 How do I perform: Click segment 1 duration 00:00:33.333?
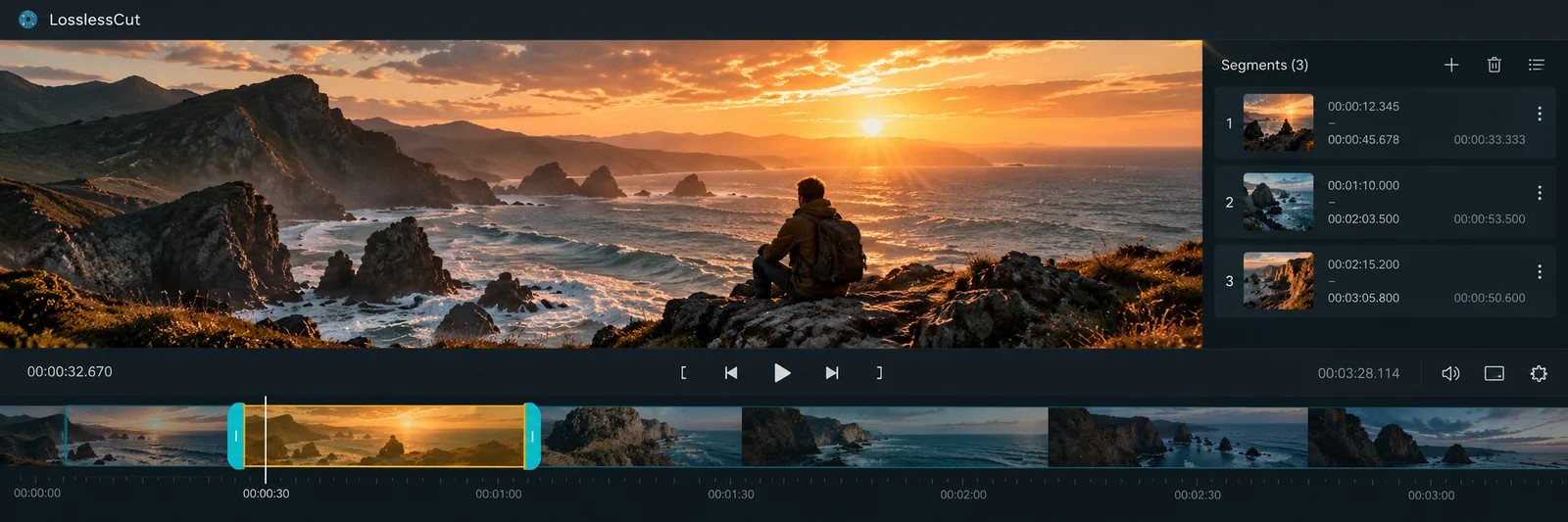pyautogui.click(x=1490, y=140)
